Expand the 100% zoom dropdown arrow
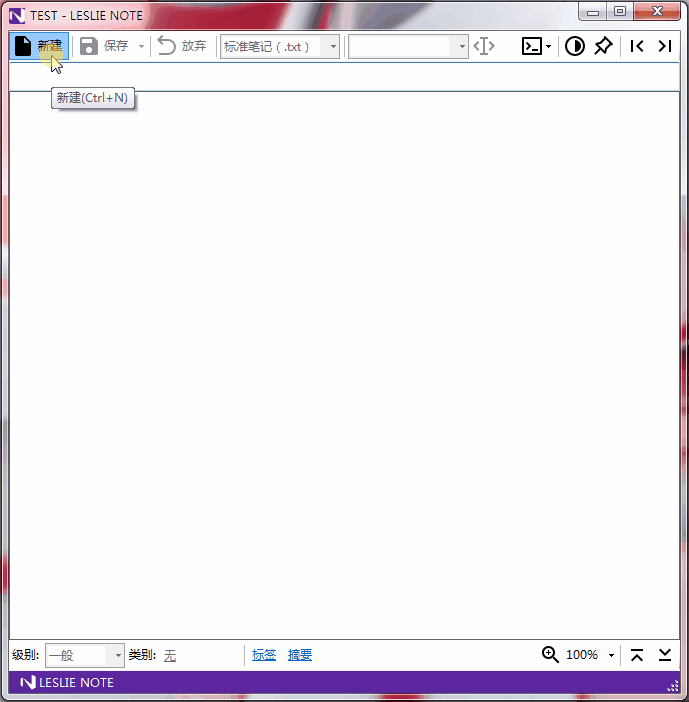This screenshot has height=702, width=689. pos(611,655)
